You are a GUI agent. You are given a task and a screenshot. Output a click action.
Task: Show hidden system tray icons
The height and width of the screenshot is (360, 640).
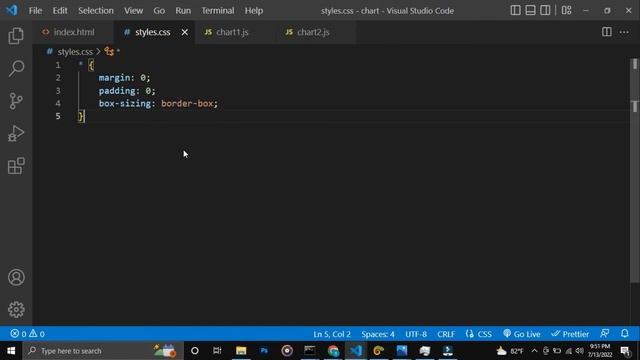(534, 351)
